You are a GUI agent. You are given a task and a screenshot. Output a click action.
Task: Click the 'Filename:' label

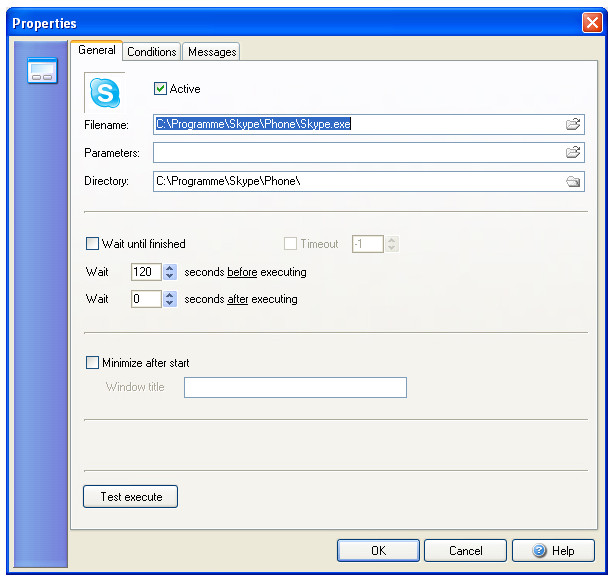106,125
